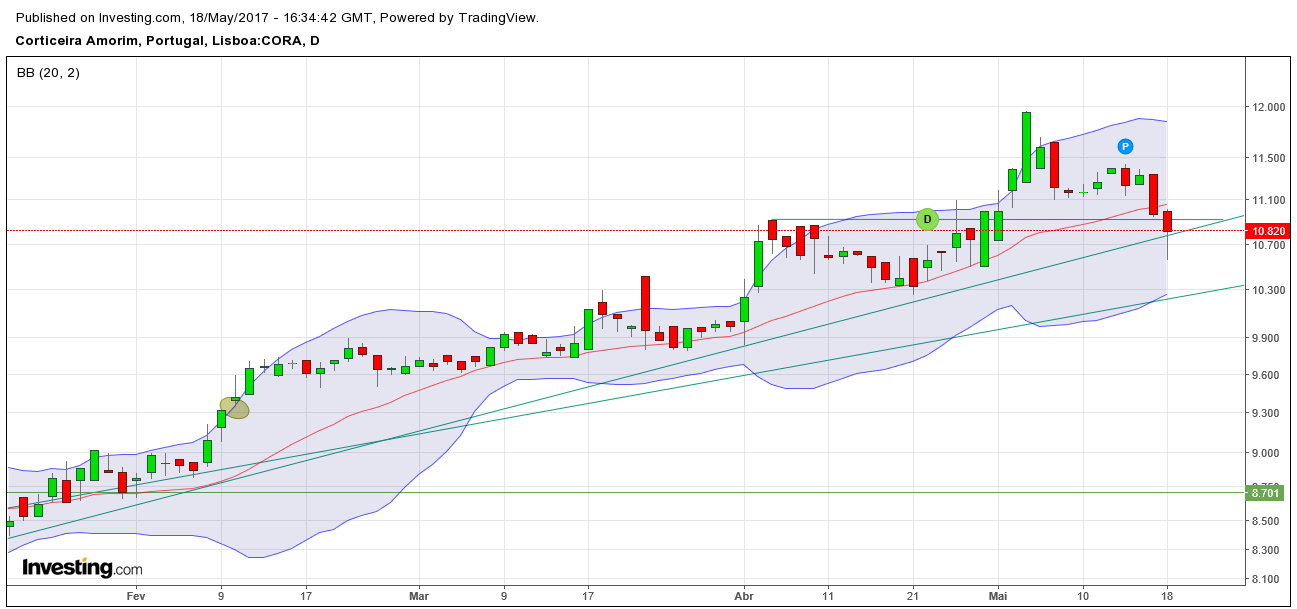Click the Mar date axis label
1297x609 pixels.
pos(419,594)
